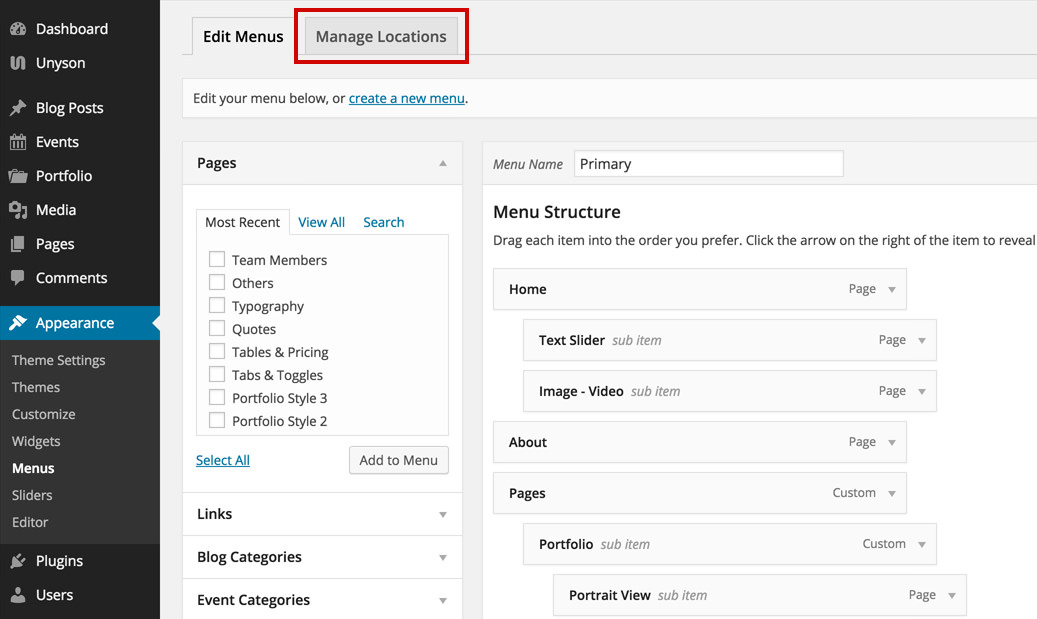The image size is (1037, 619).
Task: Select the About menu item bar
Action: [x=700, y=442]
